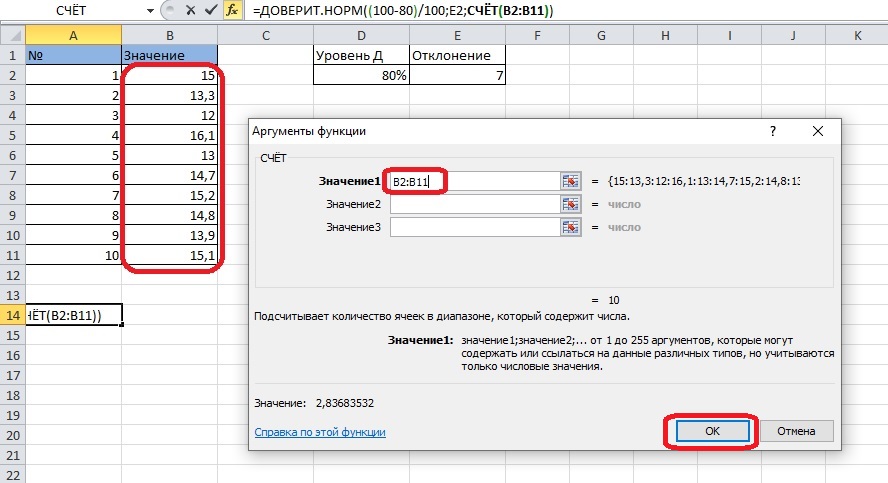888x483 pixels.
Task: Open help question mark in dialog
Action: (773, 131)
